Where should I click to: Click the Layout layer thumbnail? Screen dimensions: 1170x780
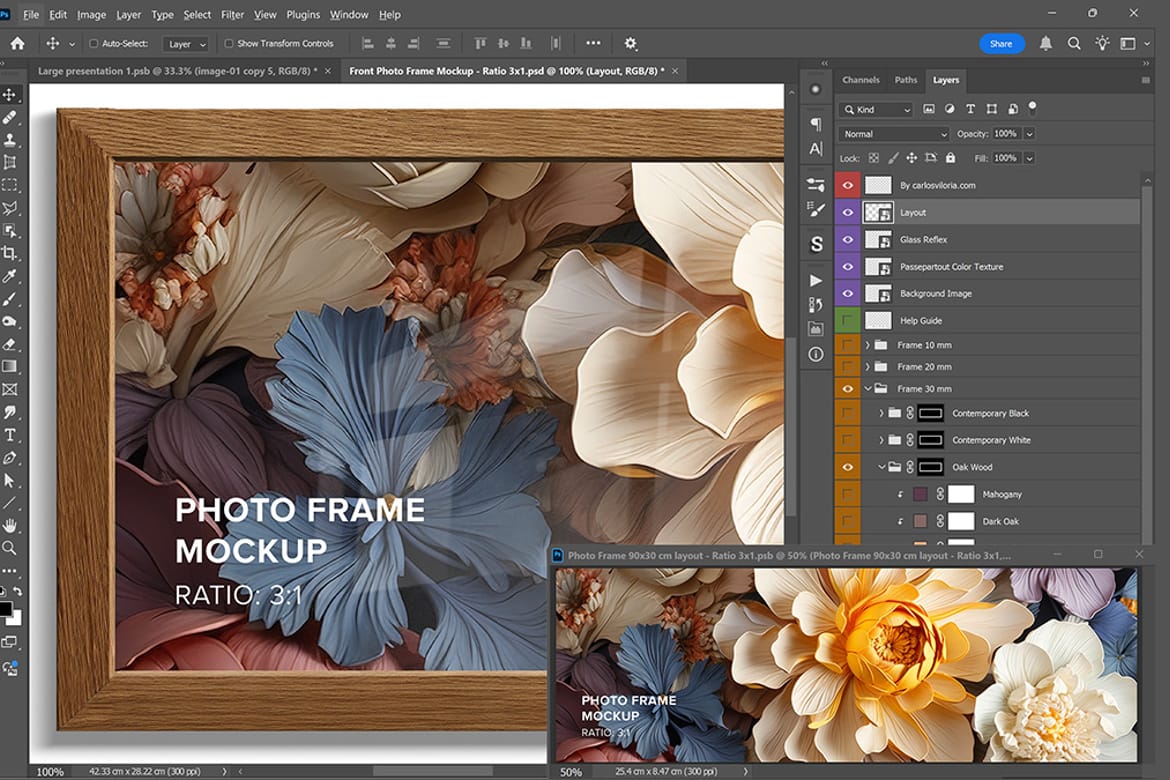click(878, 212)
